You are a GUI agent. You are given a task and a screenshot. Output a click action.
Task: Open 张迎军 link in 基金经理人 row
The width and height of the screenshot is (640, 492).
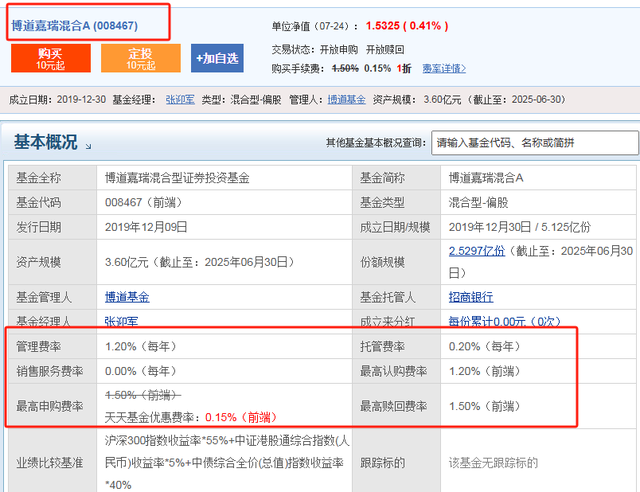point(121,321)
